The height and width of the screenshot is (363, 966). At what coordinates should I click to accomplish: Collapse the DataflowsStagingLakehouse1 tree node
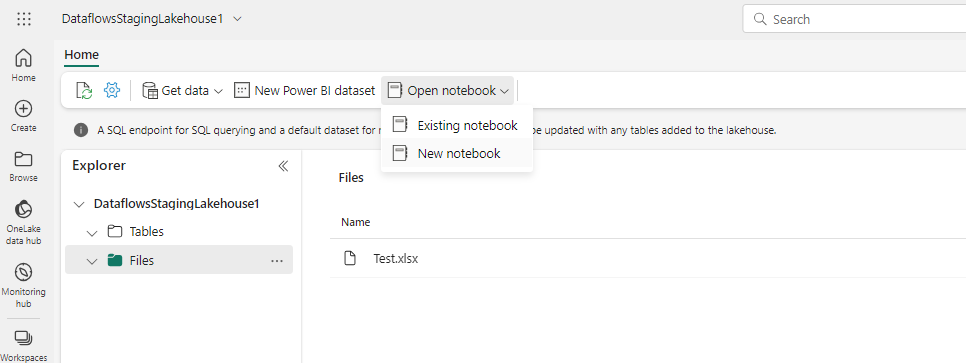(x=78, y=204)
